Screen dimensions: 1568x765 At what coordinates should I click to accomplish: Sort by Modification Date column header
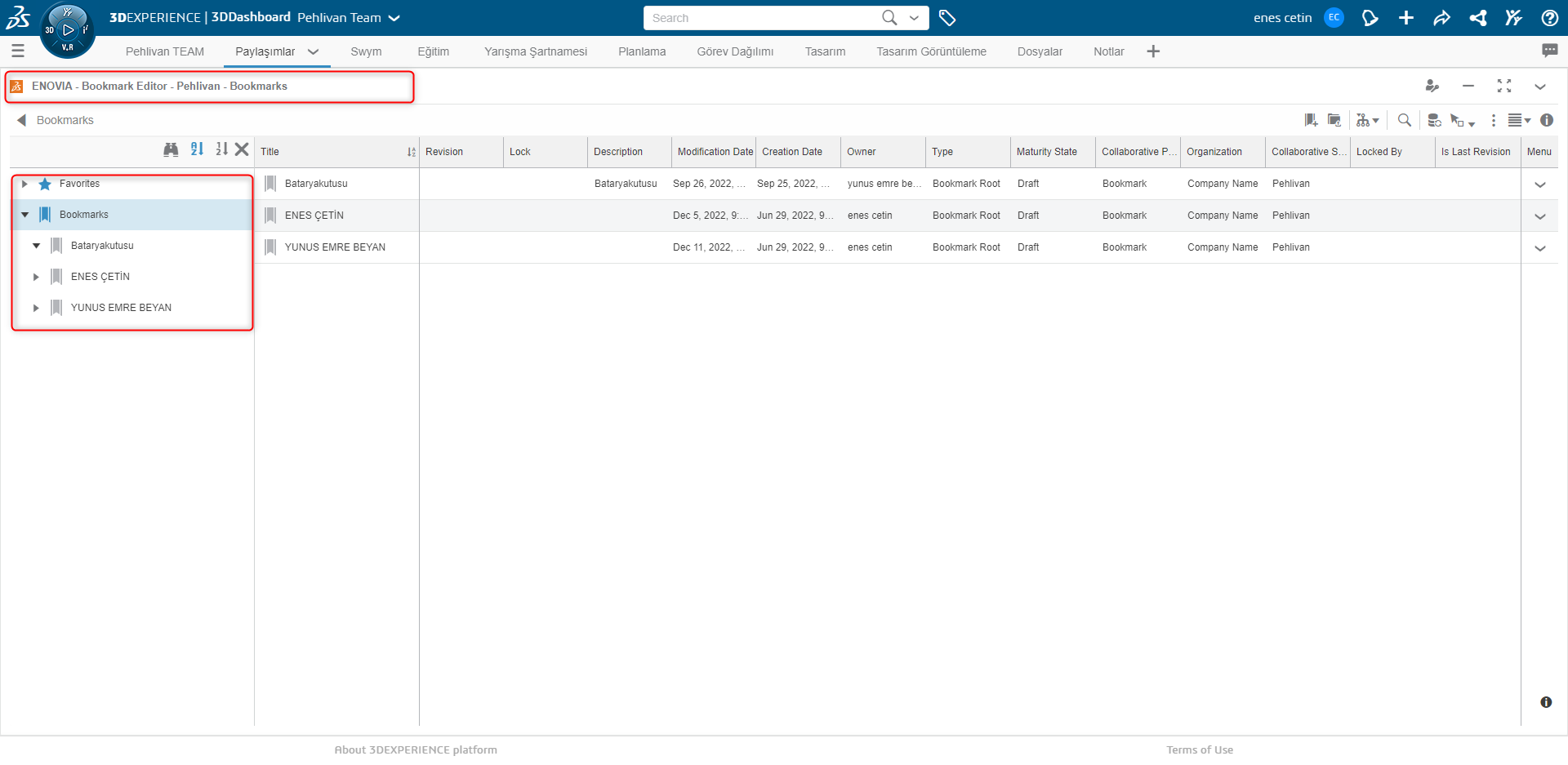pyautogui.click(x=714, y=152)
